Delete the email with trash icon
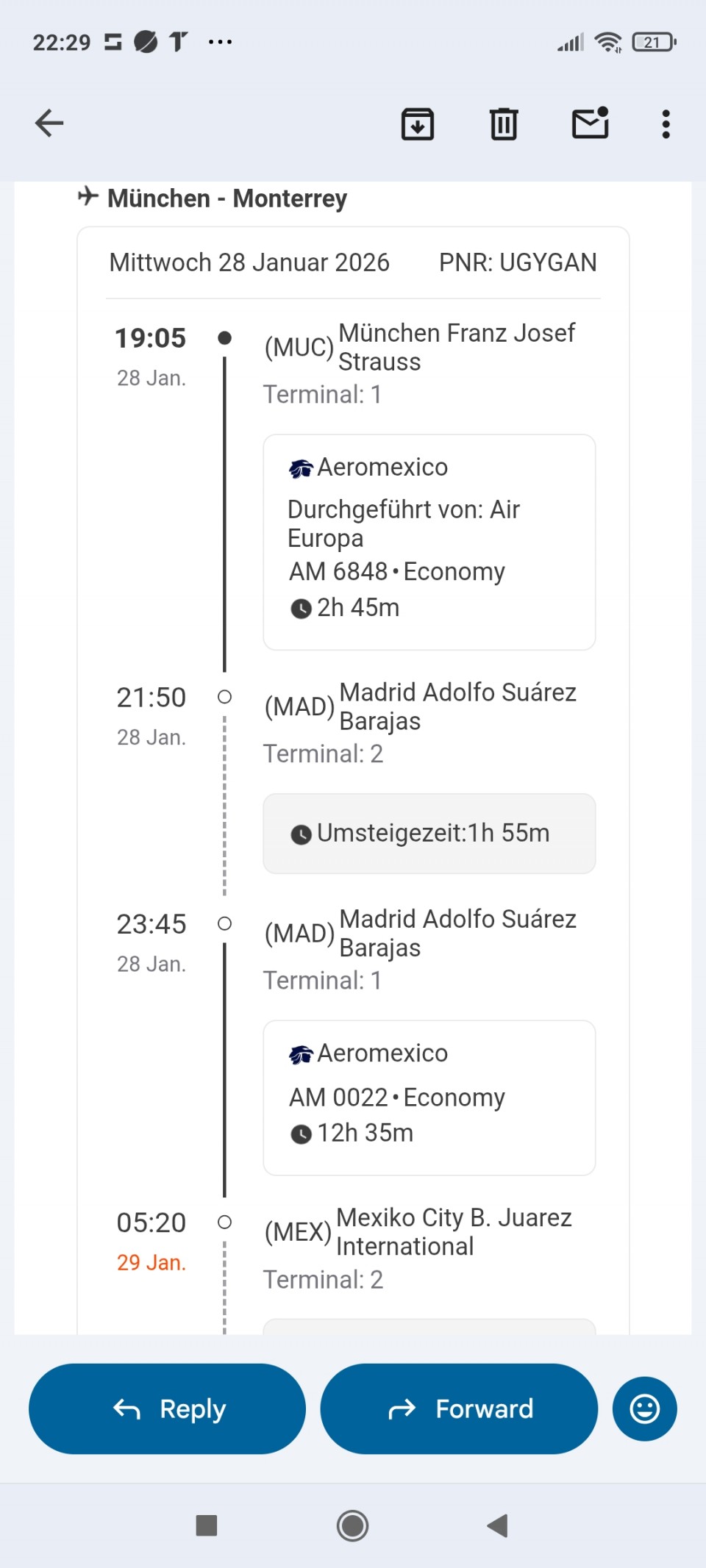 [x=504, y=123]
